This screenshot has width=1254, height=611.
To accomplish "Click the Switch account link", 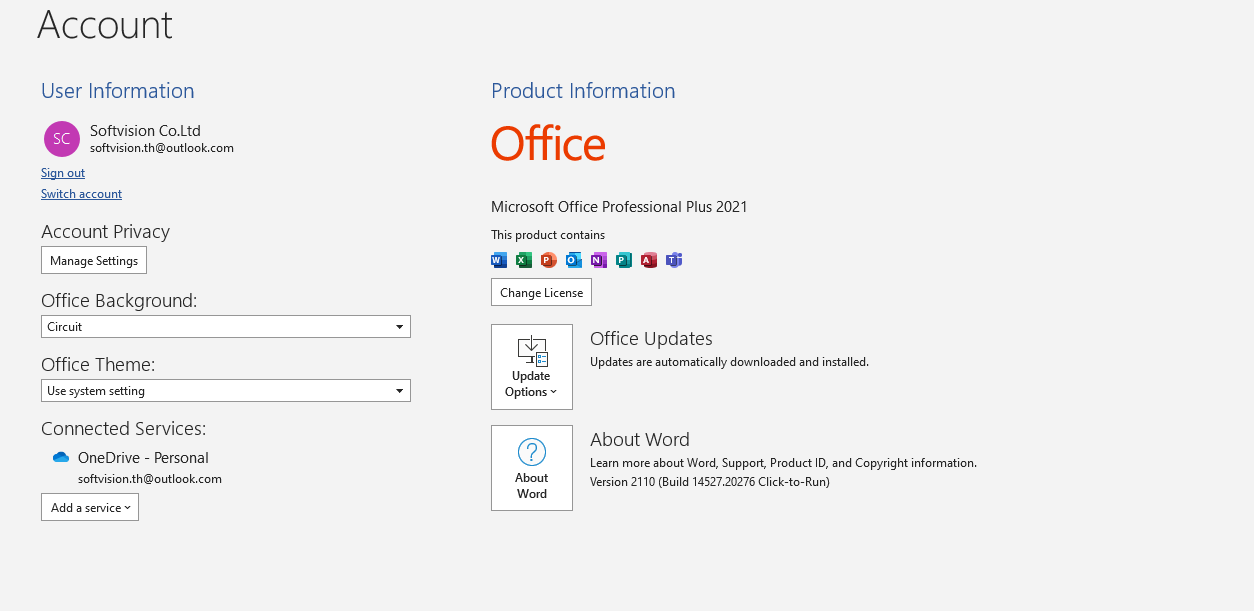I will point(81,193).
